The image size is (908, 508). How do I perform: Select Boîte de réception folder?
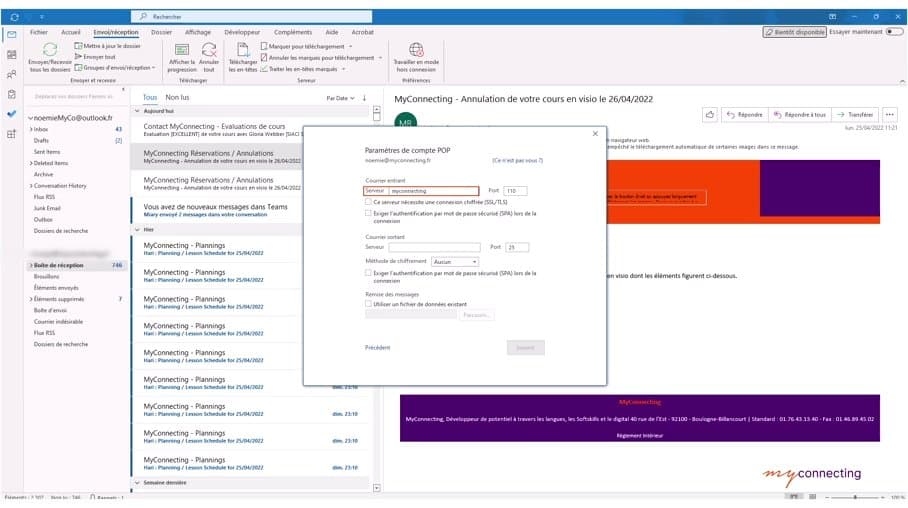pyautogui.click(x=77, y=265)
